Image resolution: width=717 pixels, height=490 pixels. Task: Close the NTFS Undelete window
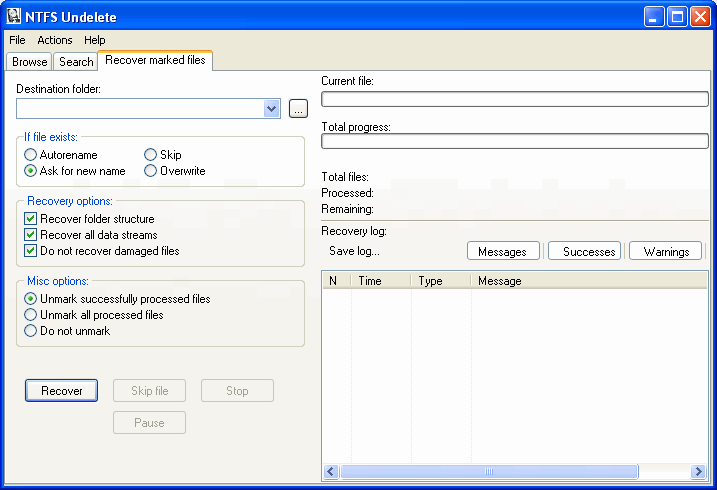(x=700, y=17)
